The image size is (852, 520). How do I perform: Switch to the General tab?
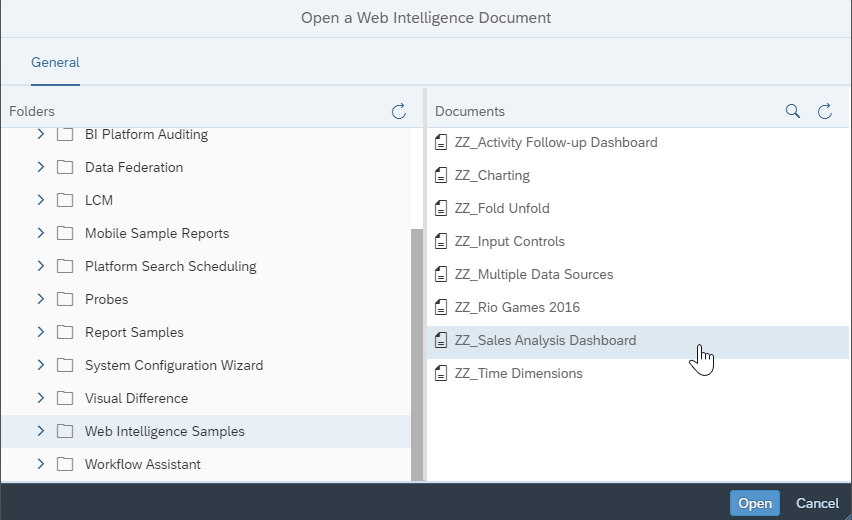[55, 62]
